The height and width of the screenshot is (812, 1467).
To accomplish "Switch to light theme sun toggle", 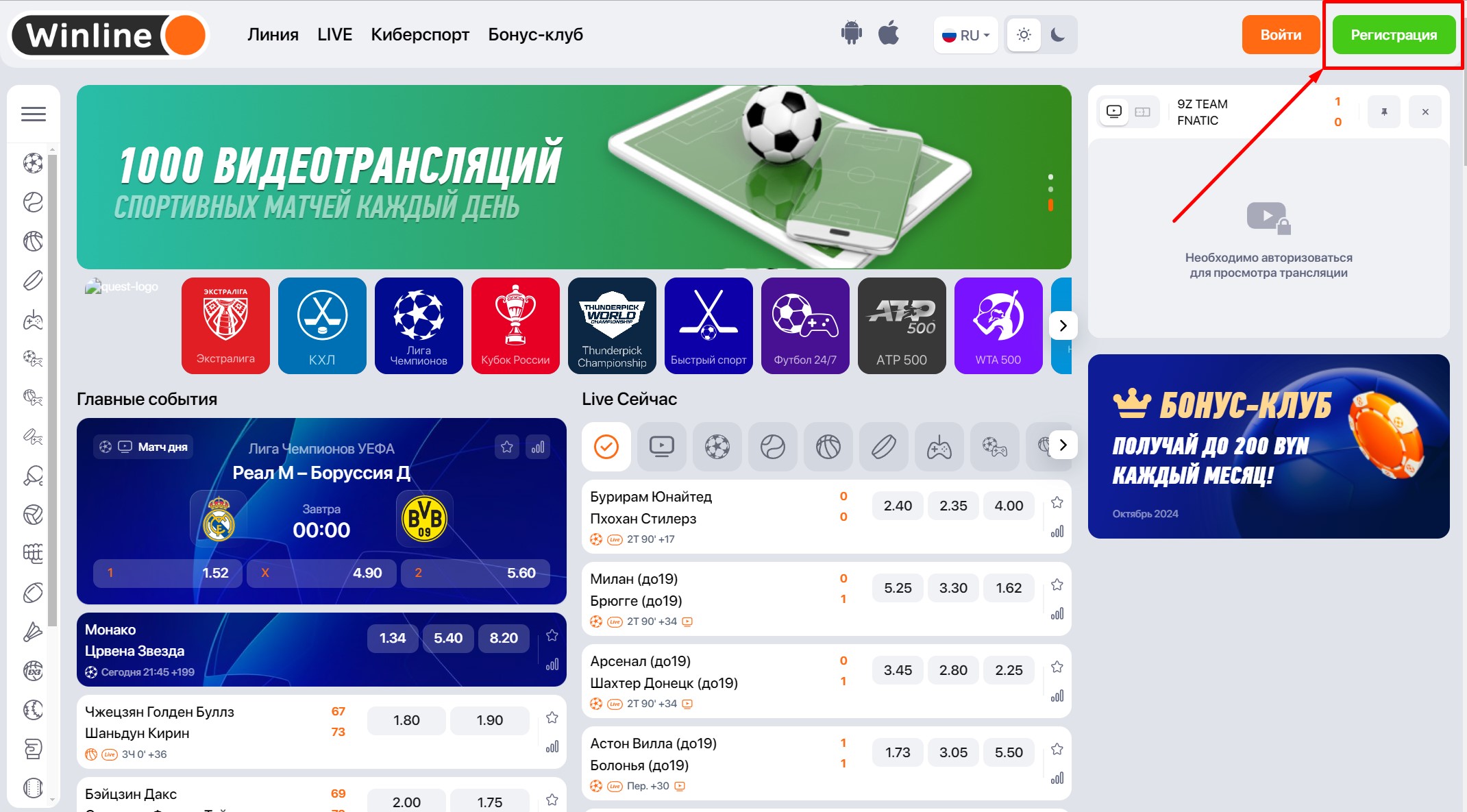I will pos(1024,35).
